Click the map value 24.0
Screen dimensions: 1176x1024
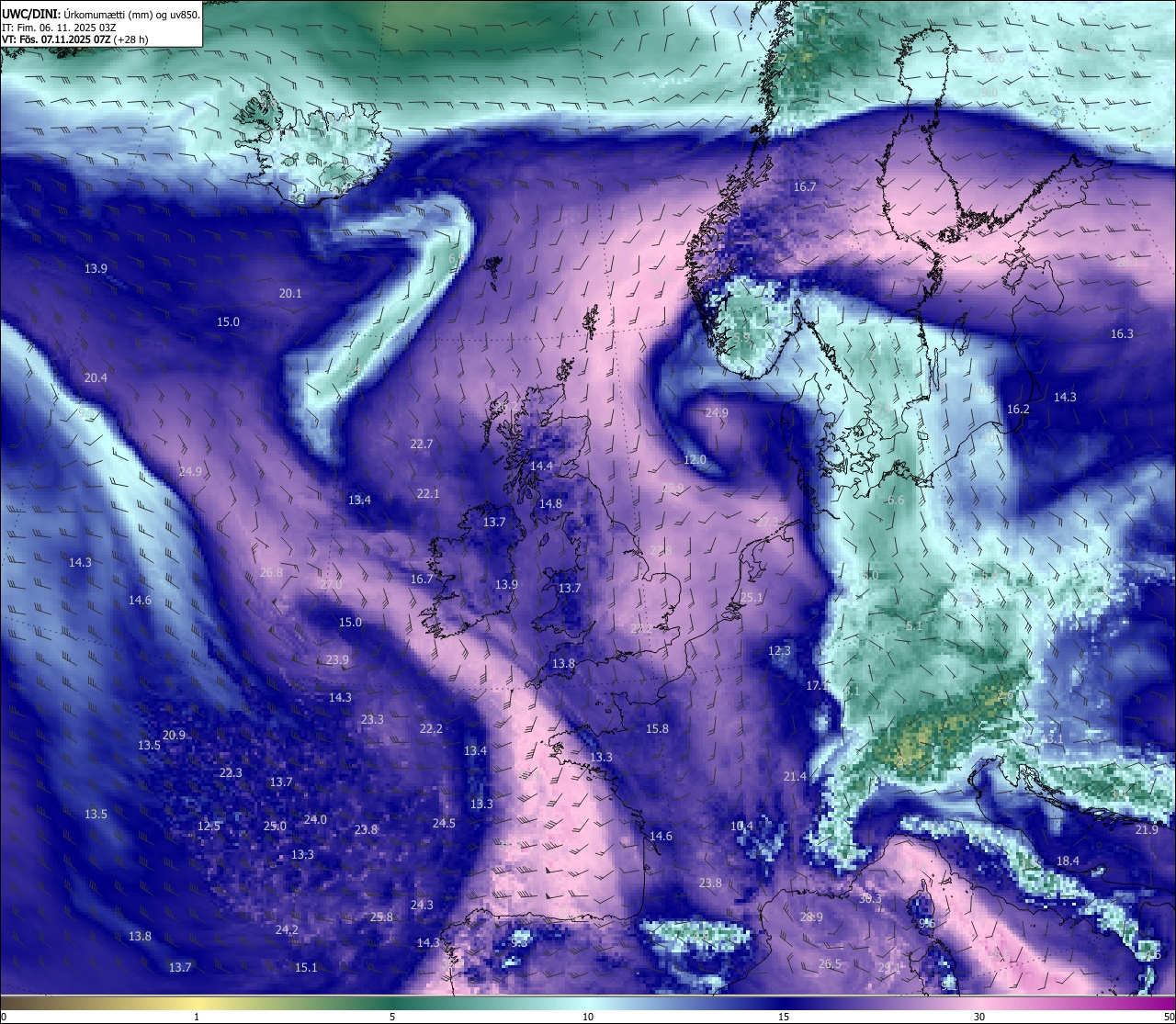point(315,820)
